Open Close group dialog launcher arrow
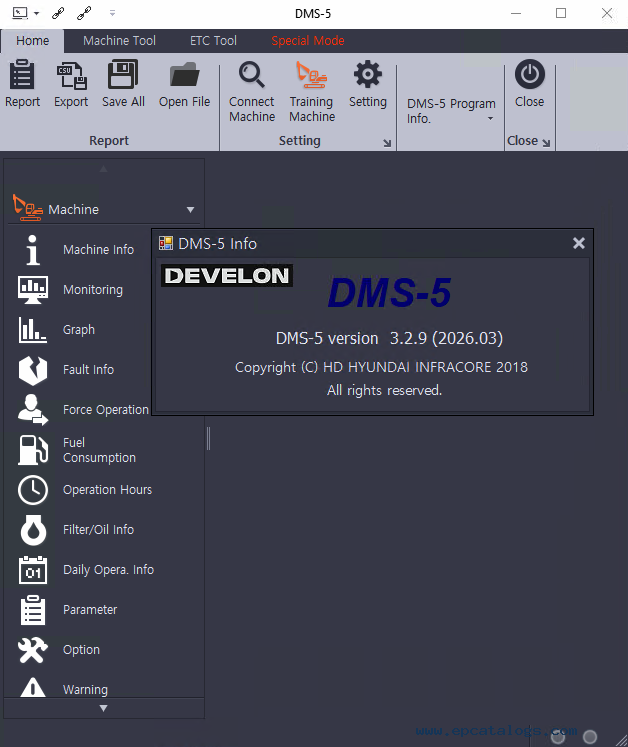The width and height of the screenshot is (628, 747). [546, 142]
